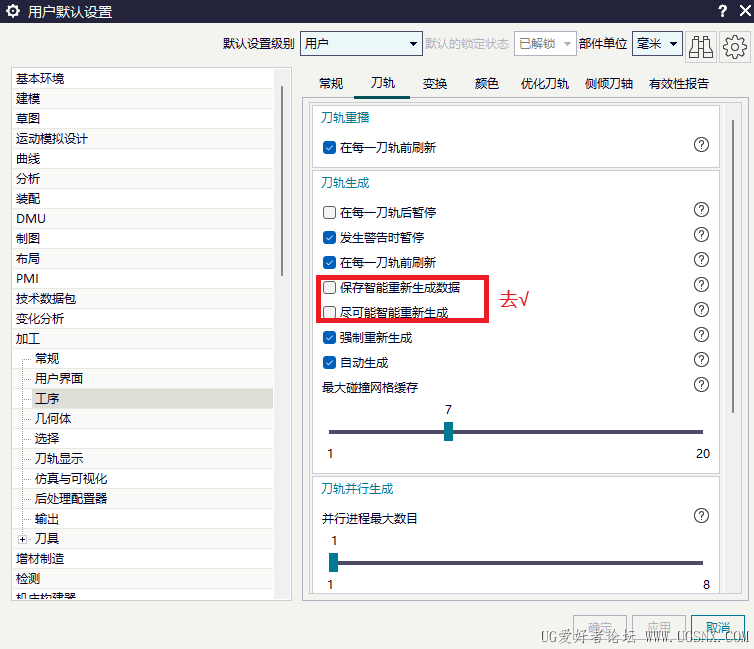Screen dimensions: 754x649
Task: Uncheck 强制重新生成 checkbox
Action: pyautogui.click(x=329, y=337)
